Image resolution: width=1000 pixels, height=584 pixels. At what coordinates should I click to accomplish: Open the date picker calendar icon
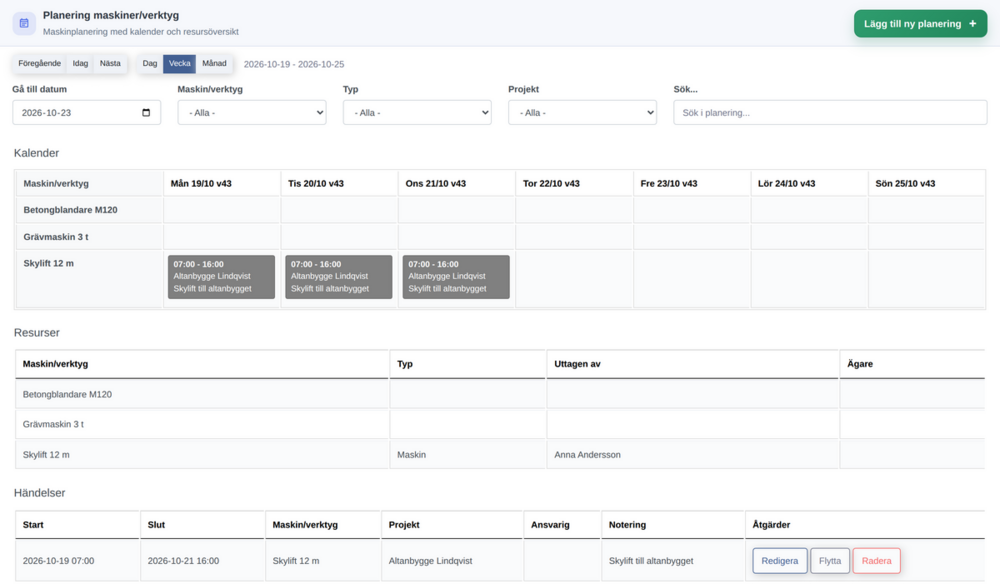[146, 113]
